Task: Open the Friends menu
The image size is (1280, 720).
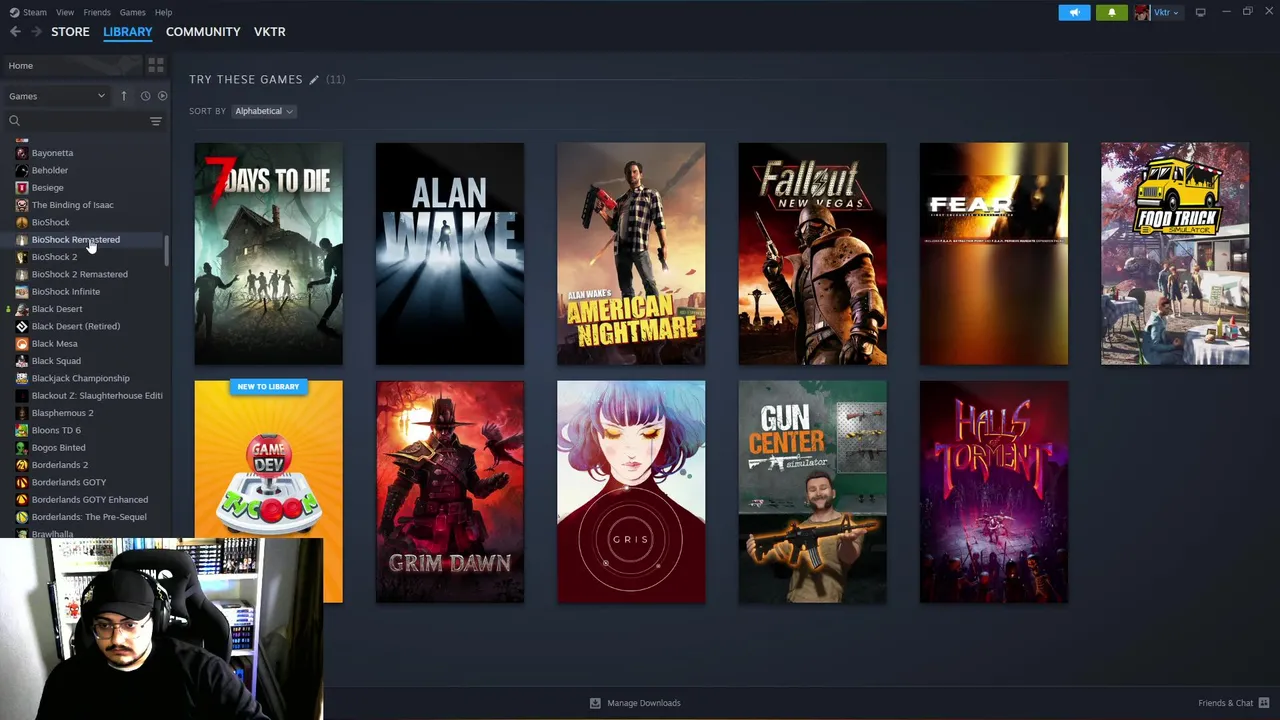Action: click(97, 12)
